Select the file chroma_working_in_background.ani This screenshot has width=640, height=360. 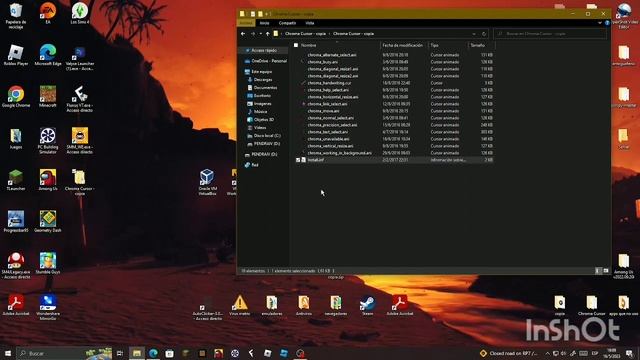click(x=340, y=153)
